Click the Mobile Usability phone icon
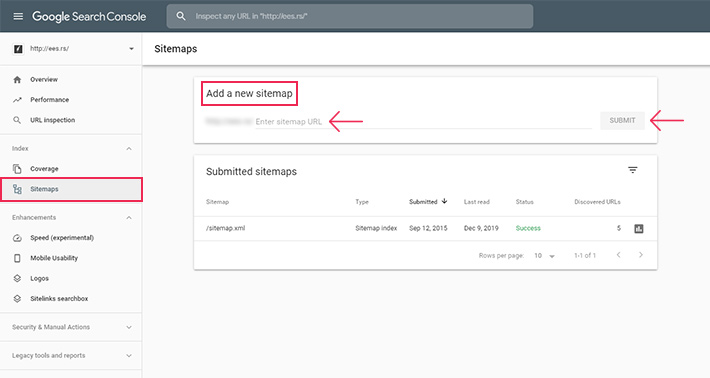Screen dimensions: 710x378 17,258
